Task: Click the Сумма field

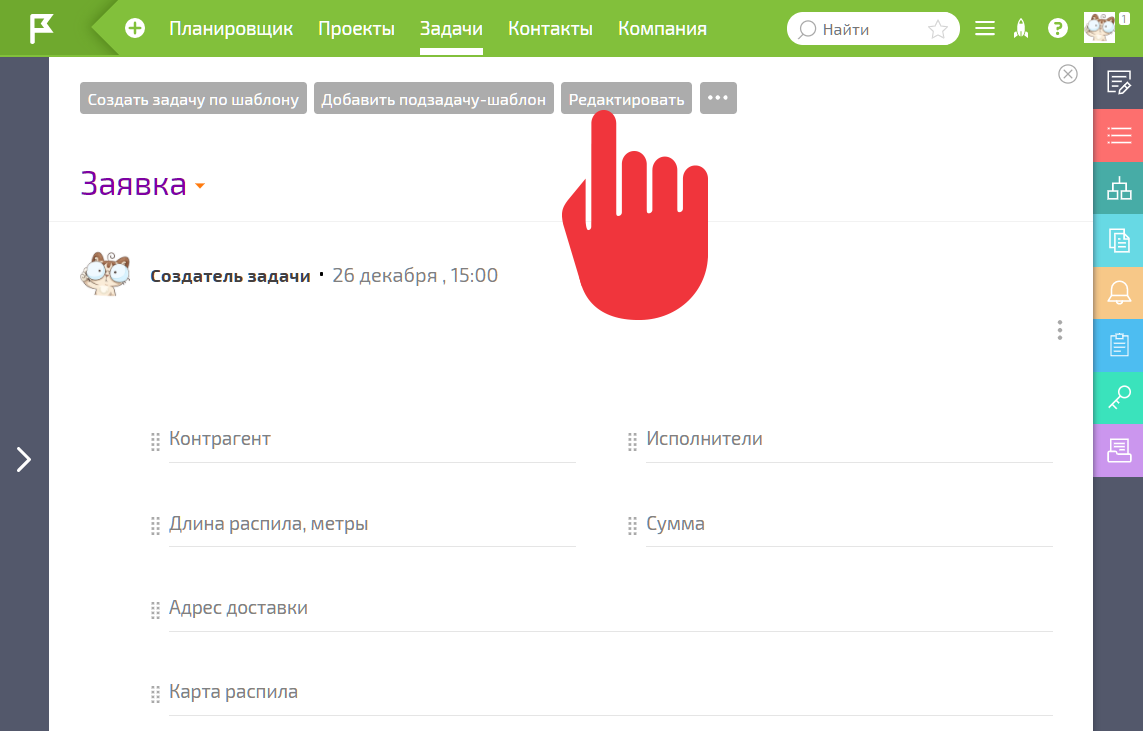Action: point(849,525)
